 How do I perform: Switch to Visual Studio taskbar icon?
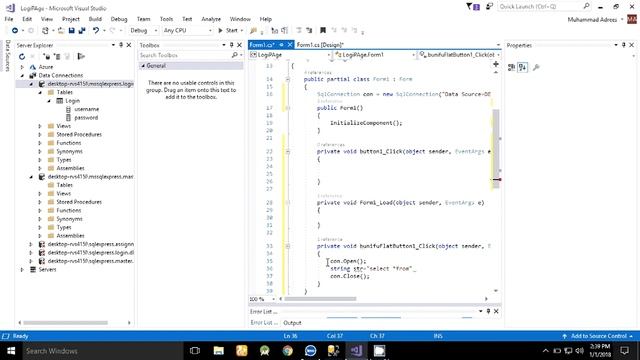pyautogui.click(x=356, y=351)
